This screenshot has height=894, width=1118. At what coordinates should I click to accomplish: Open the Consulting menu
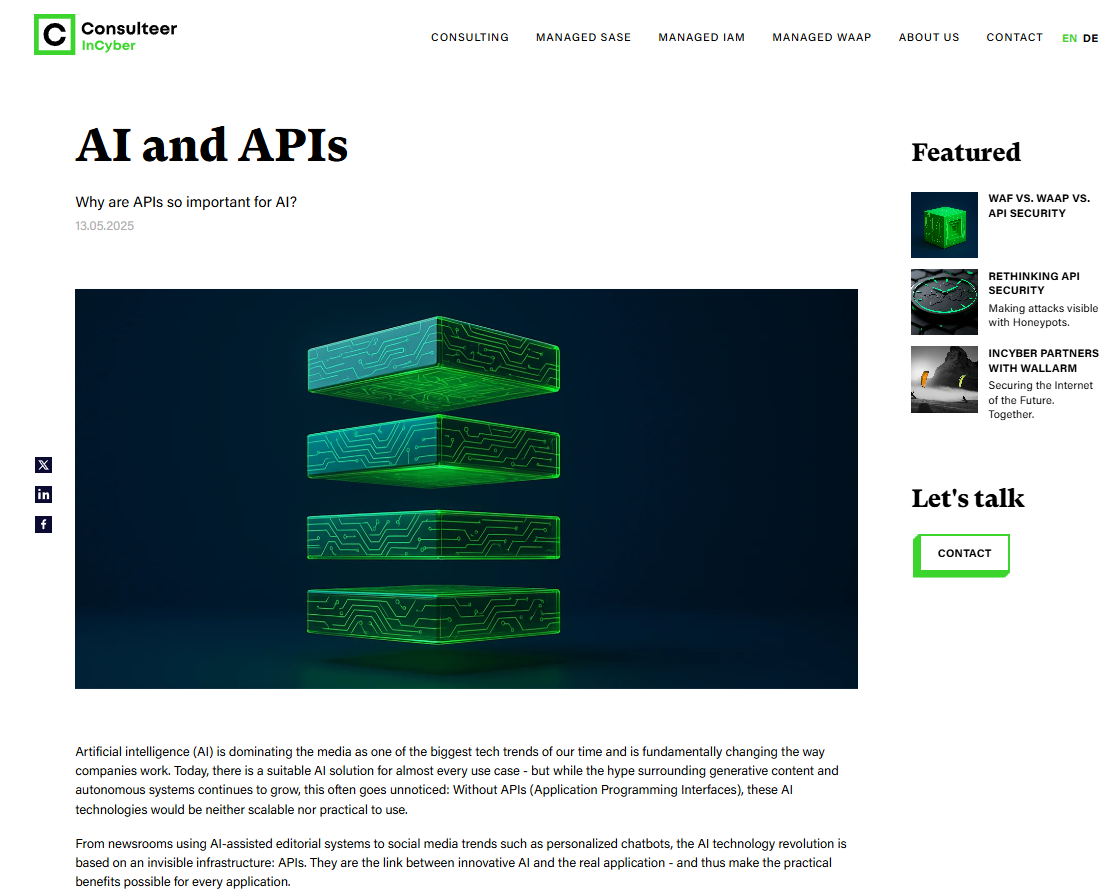(x=470, y=37)
